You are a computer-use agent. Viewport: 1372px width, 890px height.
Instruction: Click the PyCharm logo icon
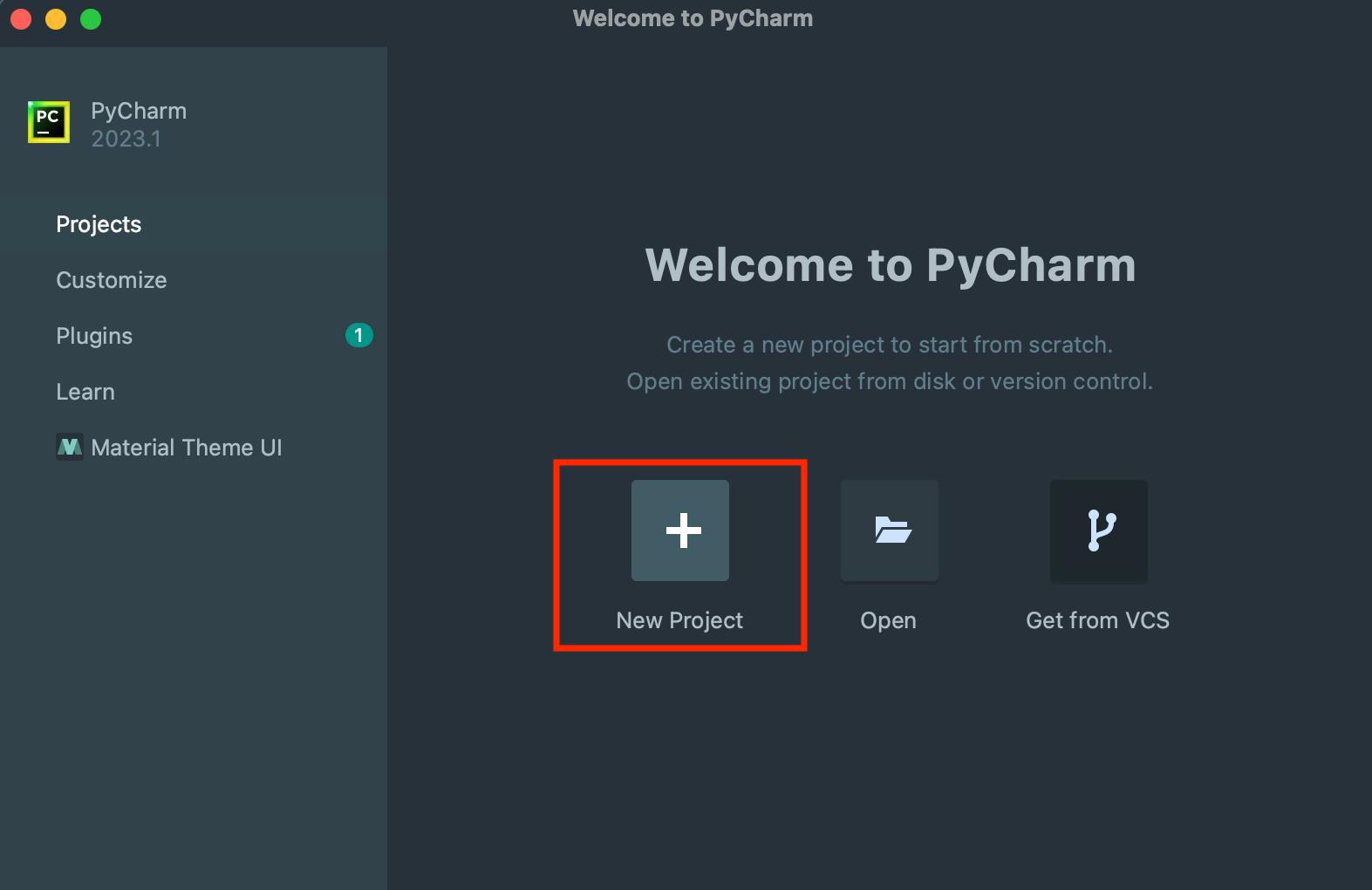49,122
